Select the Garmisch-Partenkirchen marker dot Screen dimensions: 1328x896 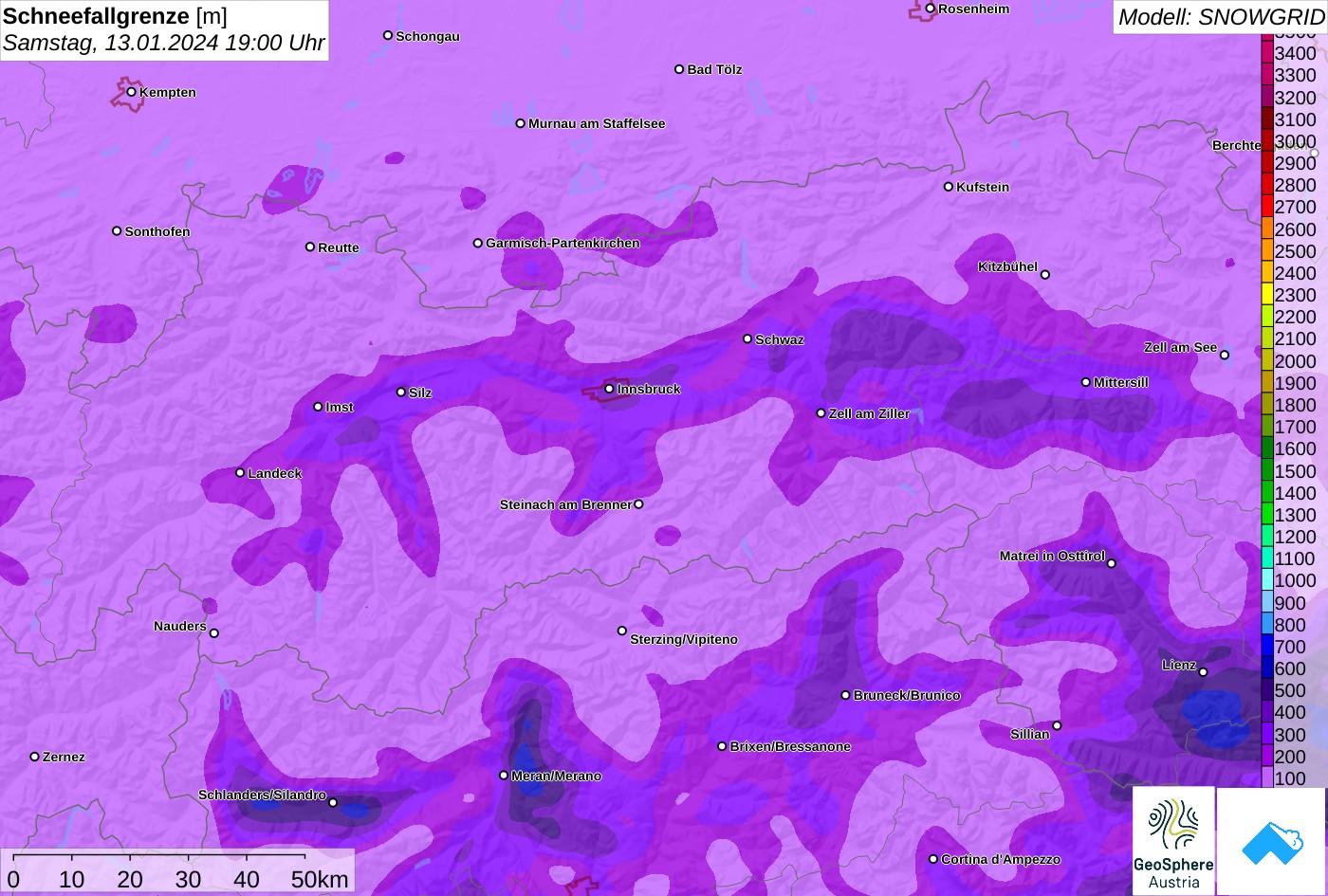(x=478, y=243)
